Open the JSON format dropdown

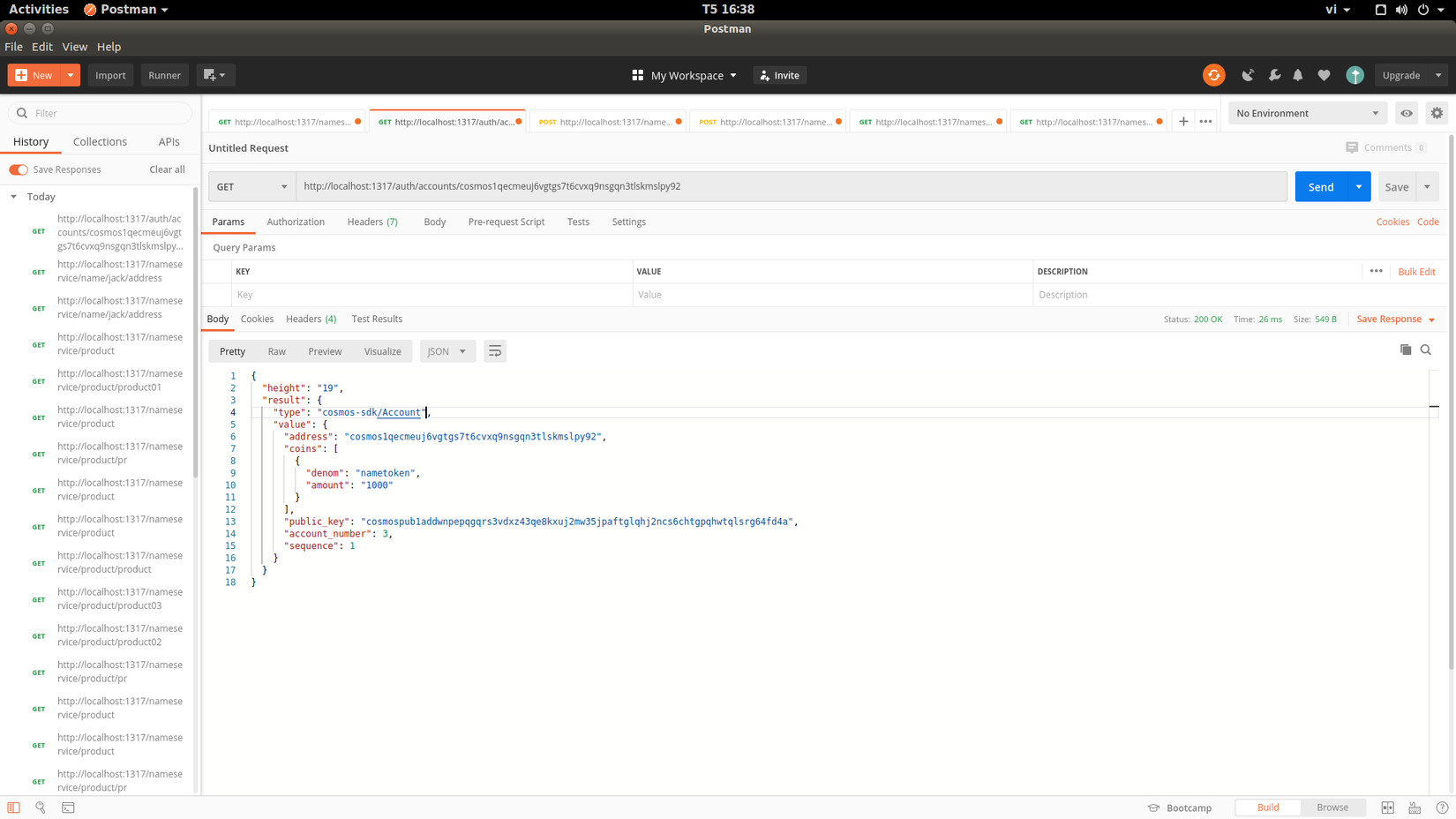[447, 351]
